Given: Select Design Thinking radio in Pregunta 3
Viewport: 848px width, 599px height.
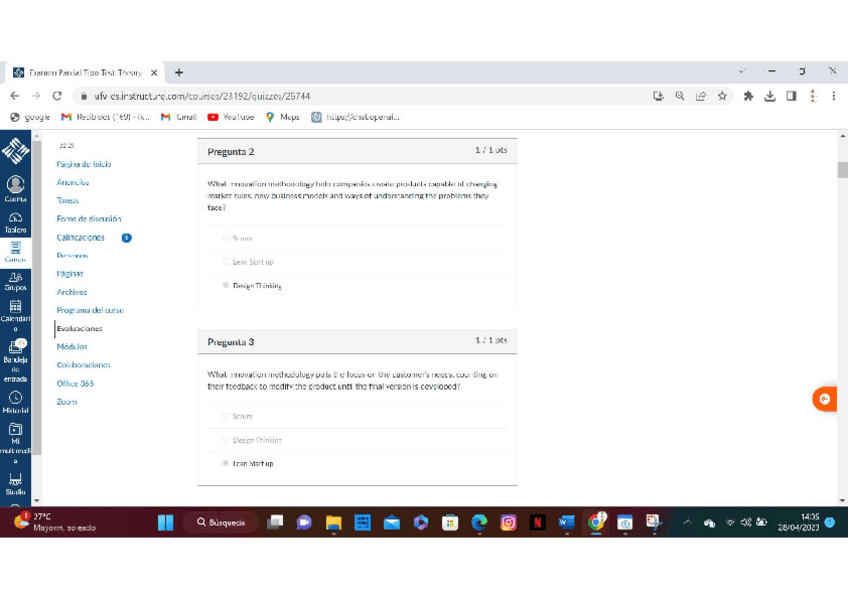Looking at the screenshot, I should point(226,440).
